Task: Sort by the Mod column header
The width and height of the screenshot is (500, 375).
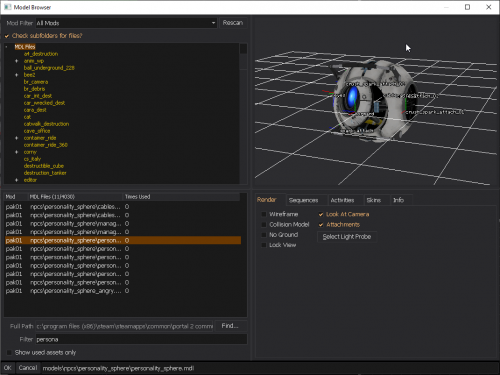Action: point(16,197)
